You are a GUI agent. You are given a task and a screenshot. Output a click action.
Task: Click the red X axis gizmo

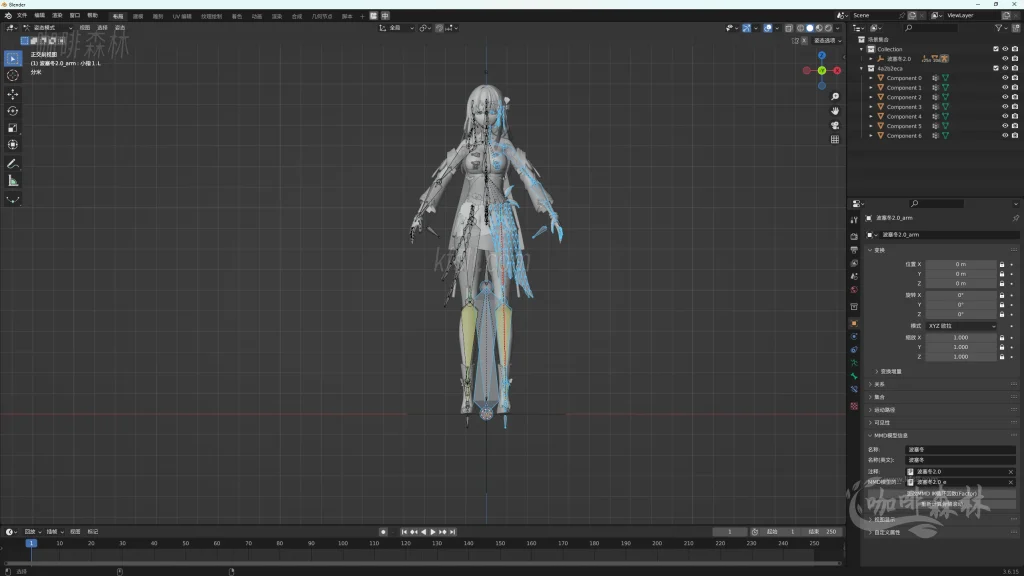pyautogui.click(x=837, y=71)
